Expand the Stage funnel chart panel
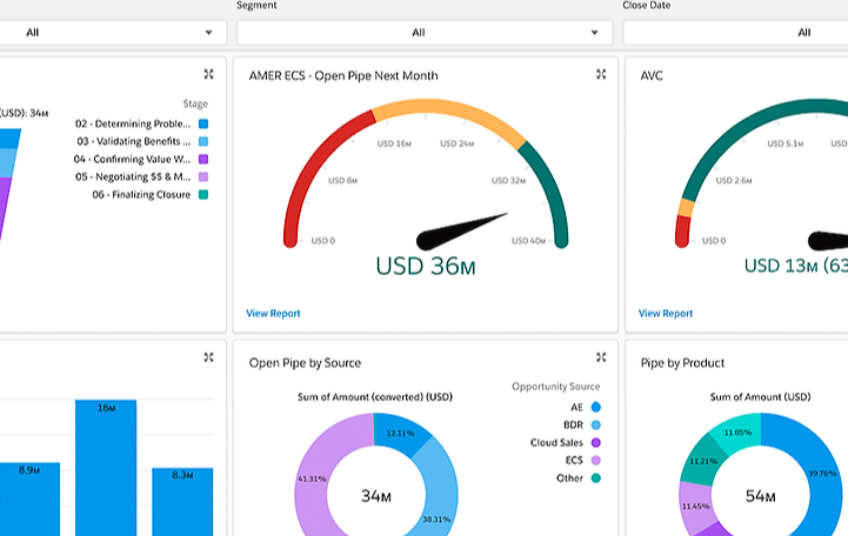 point(209,74)
